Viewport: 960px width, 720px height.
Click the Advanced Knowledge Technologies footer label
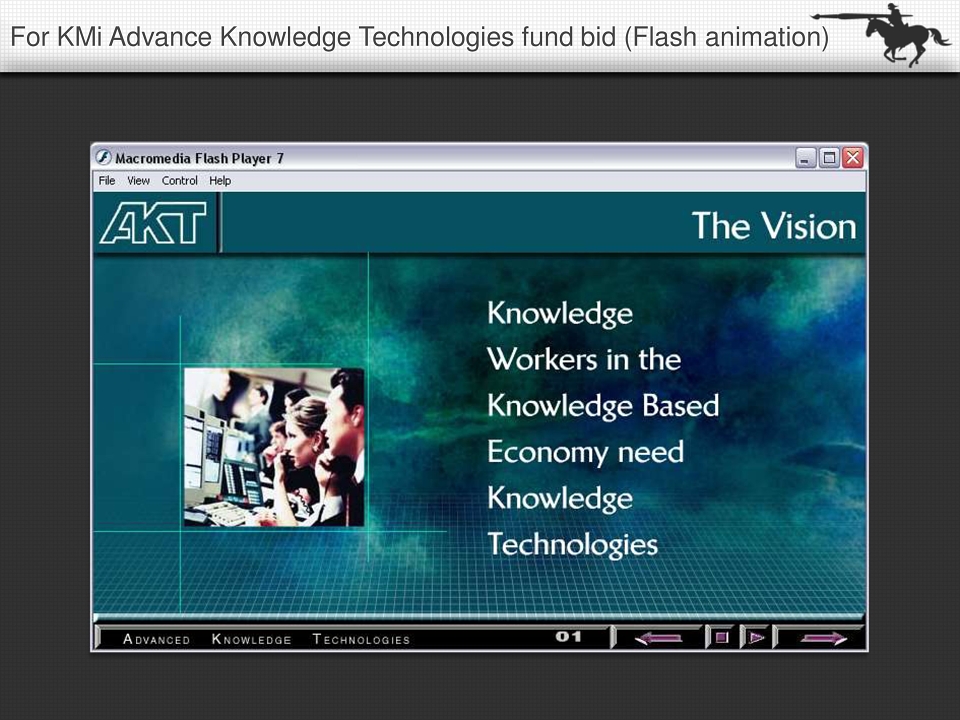(266, 639)
